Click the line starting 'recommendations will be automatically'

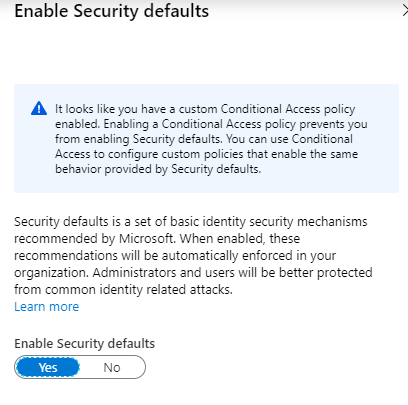[175, 256]
